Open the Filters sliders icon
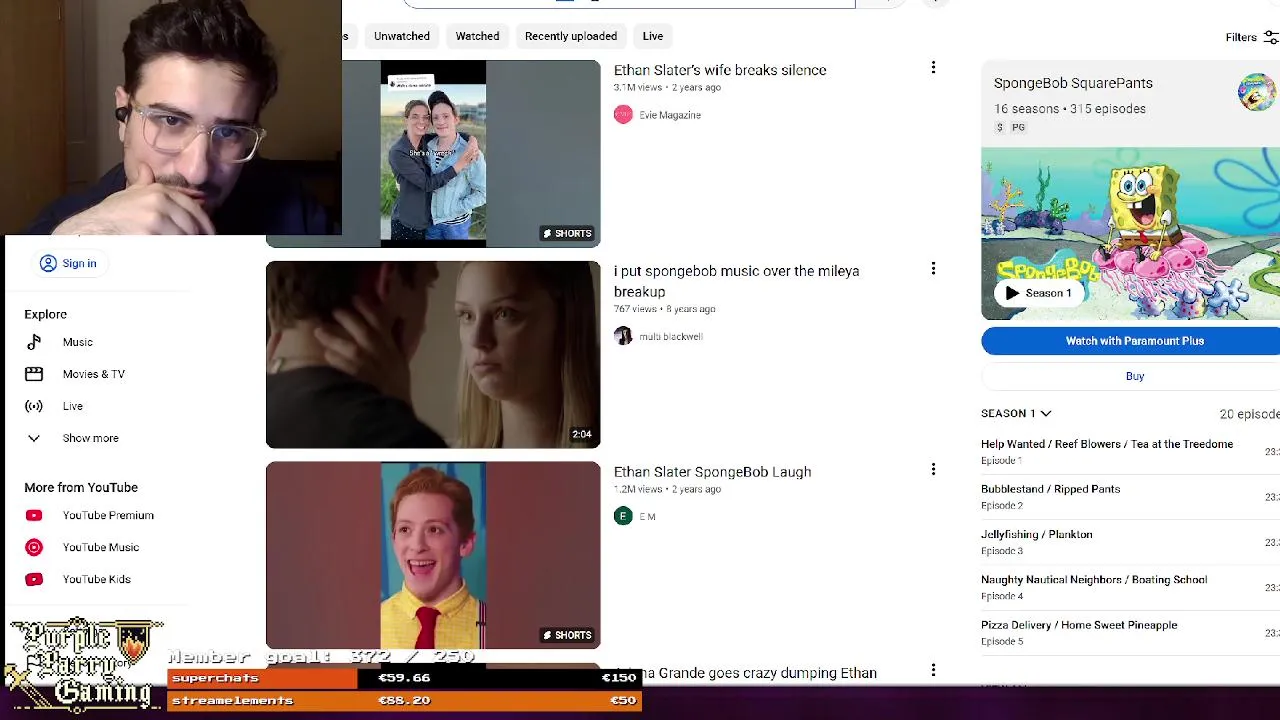The height and width of the screenshot is (720, 1280). [1271, 37]
